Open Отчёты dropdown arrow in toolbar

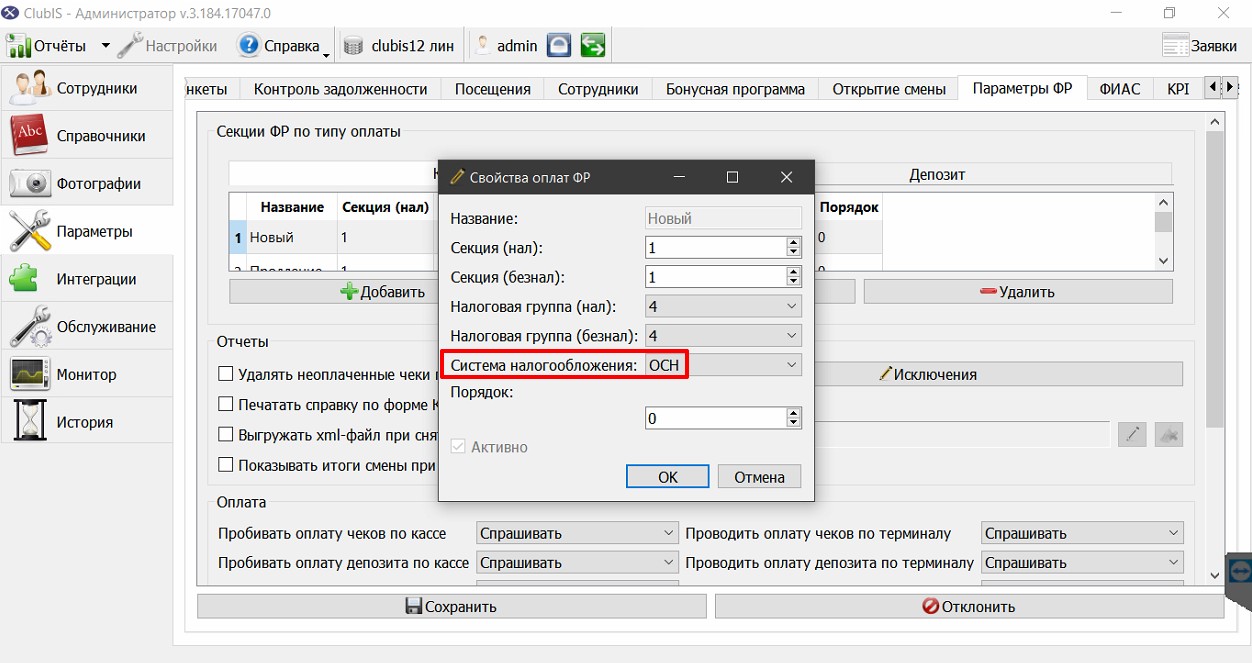105,46
